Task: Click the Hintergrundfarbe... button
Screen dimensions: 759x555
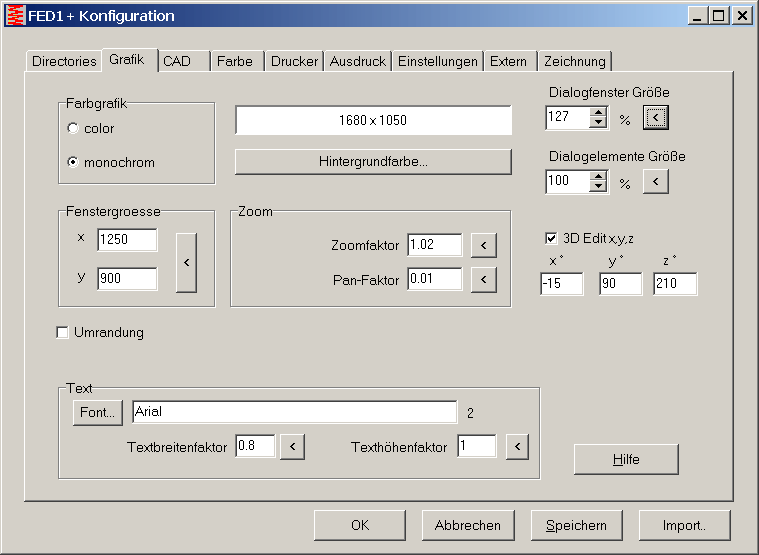Action: pos(373,162)
